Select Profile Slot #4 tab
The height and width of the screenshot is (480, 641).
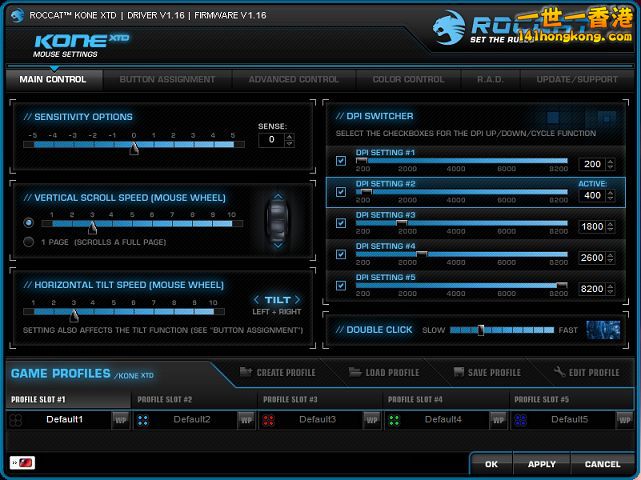pyautogui.click(x=446, y=399)
